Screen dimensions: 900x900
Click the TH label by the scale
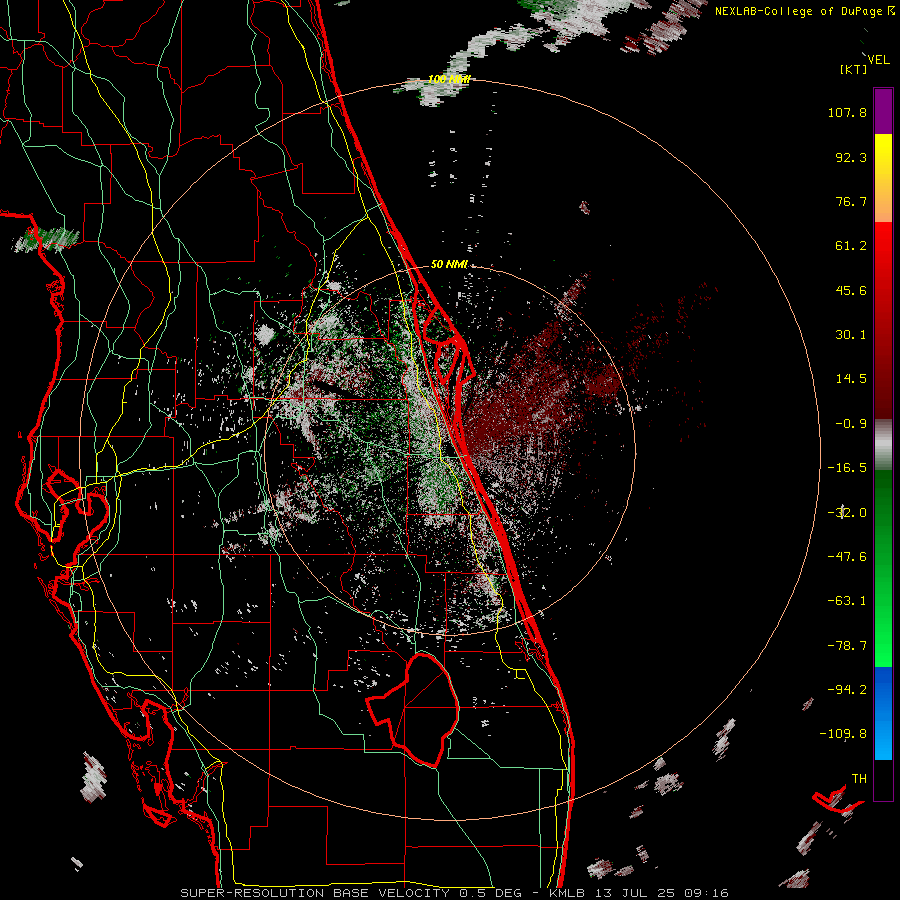(x=859, y=779)
